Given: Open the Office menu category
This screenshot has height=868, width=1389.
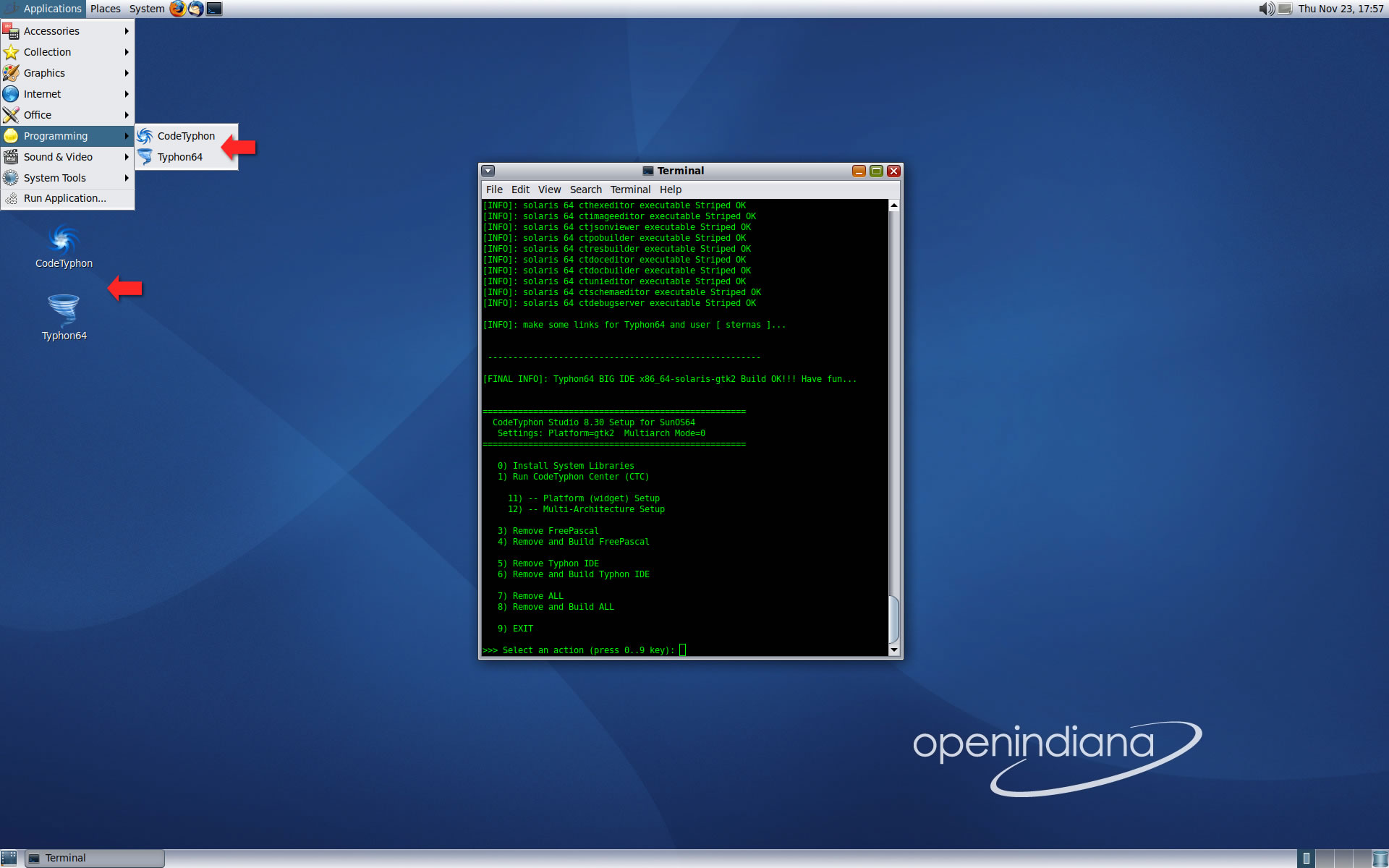Looking at the screenshot, I should click(67, 115).
